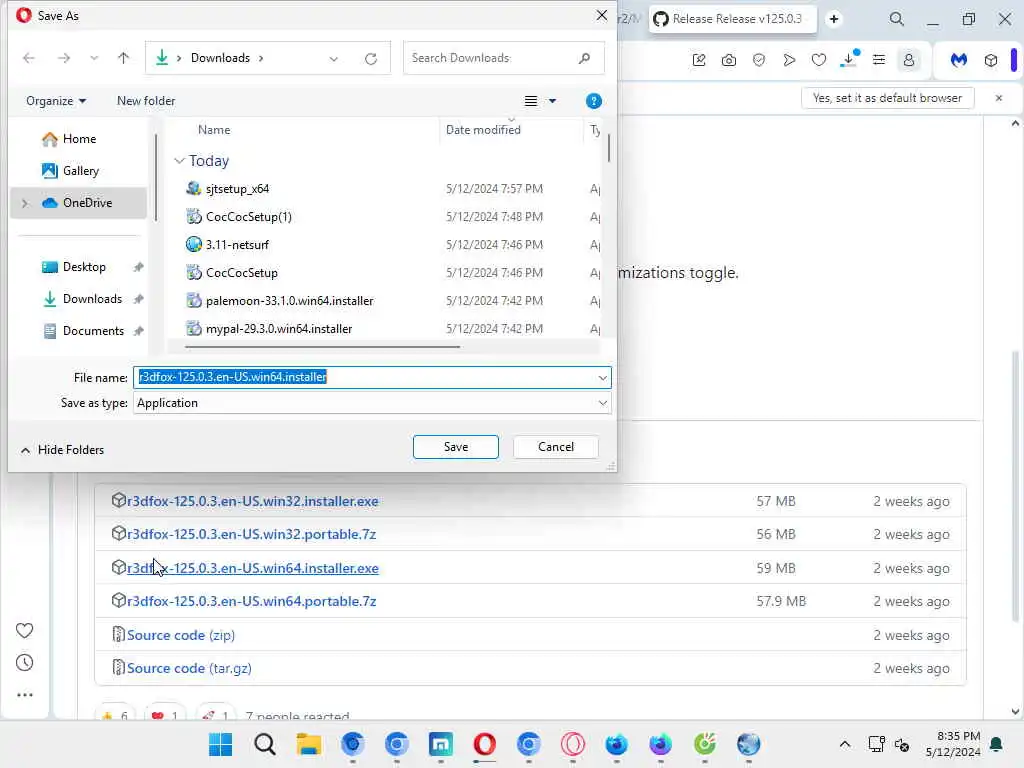Screen dimensions: 1024x768
Task: Select Gallery in the navigation pane
Action: click(80, 170)
